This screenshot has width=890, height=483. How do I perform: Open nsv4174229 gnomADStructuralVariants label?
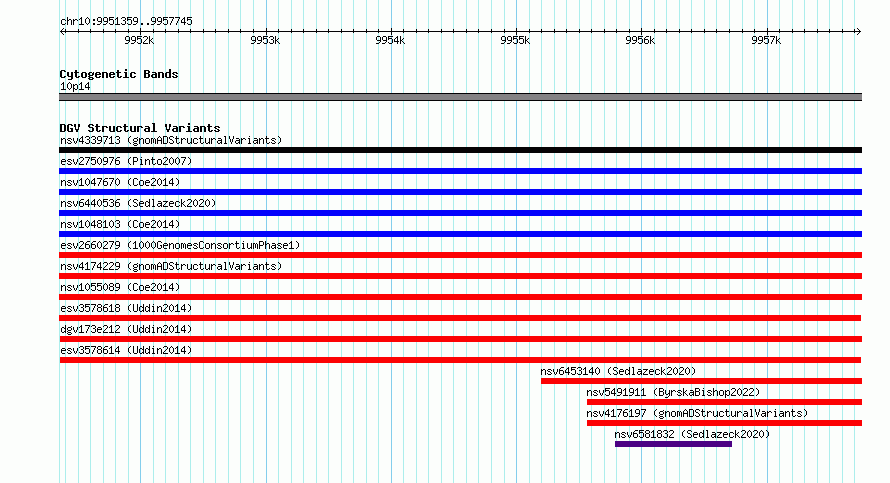click(171, 266)
